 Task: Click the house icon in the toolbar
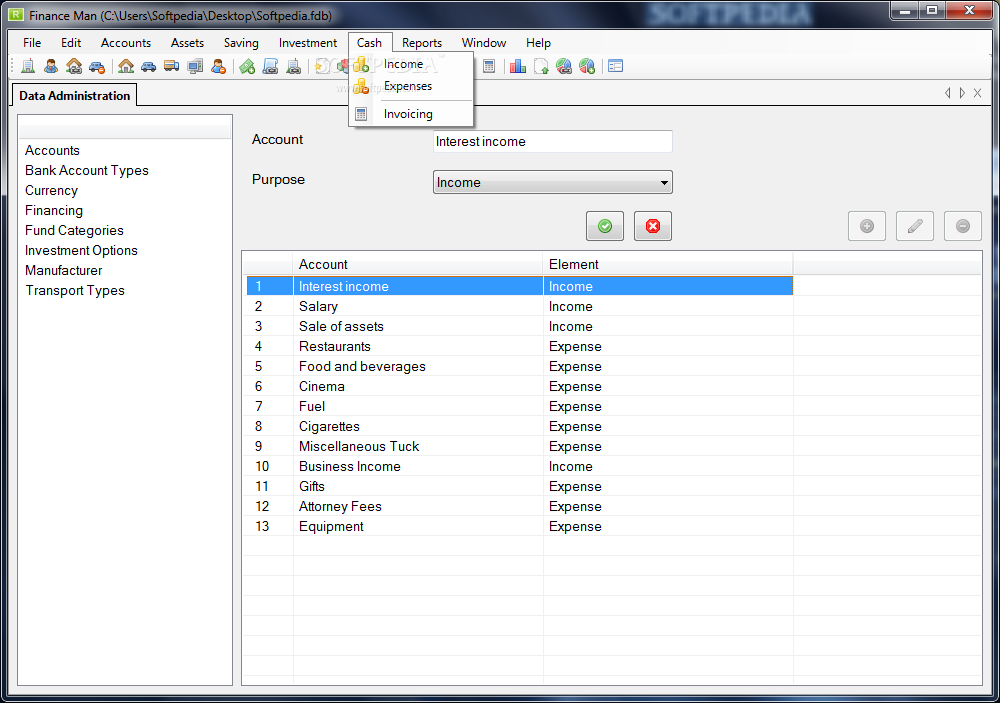125,66
